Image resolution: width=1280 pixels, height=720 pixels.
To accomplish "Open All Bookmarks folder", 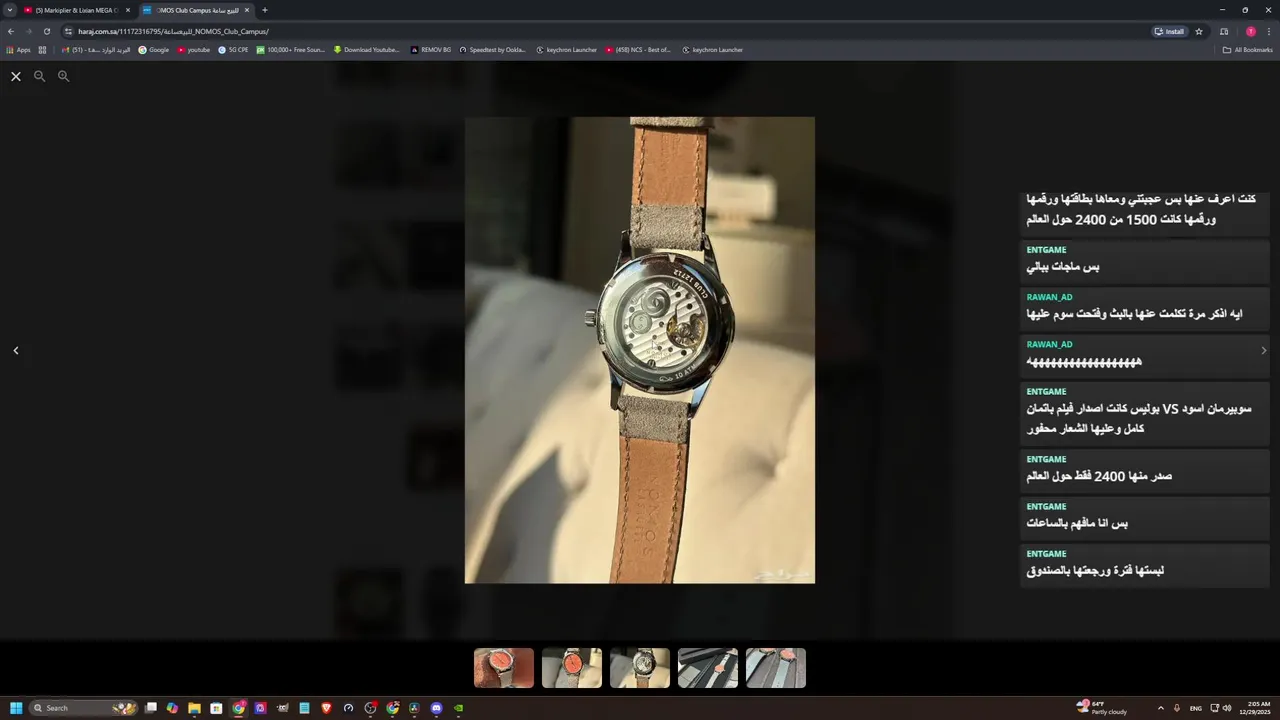I will (1248, 50).
